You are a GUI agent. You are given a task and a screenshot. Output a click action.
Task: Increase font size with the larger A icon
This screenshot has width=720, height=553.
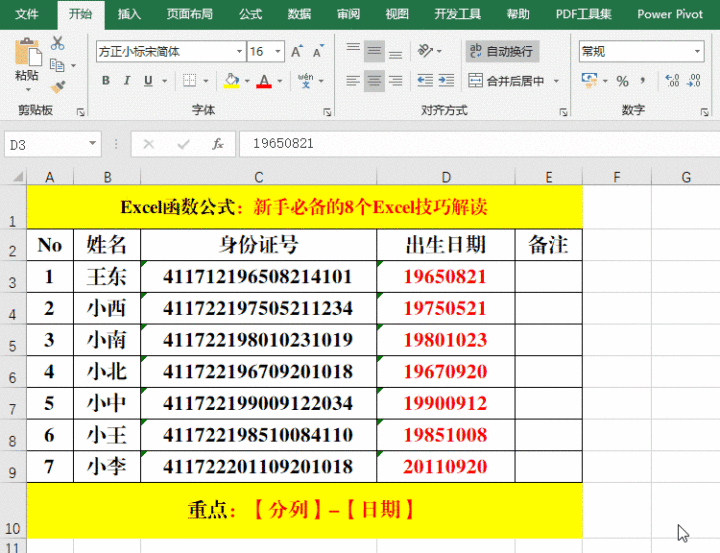tap(296, 52)
